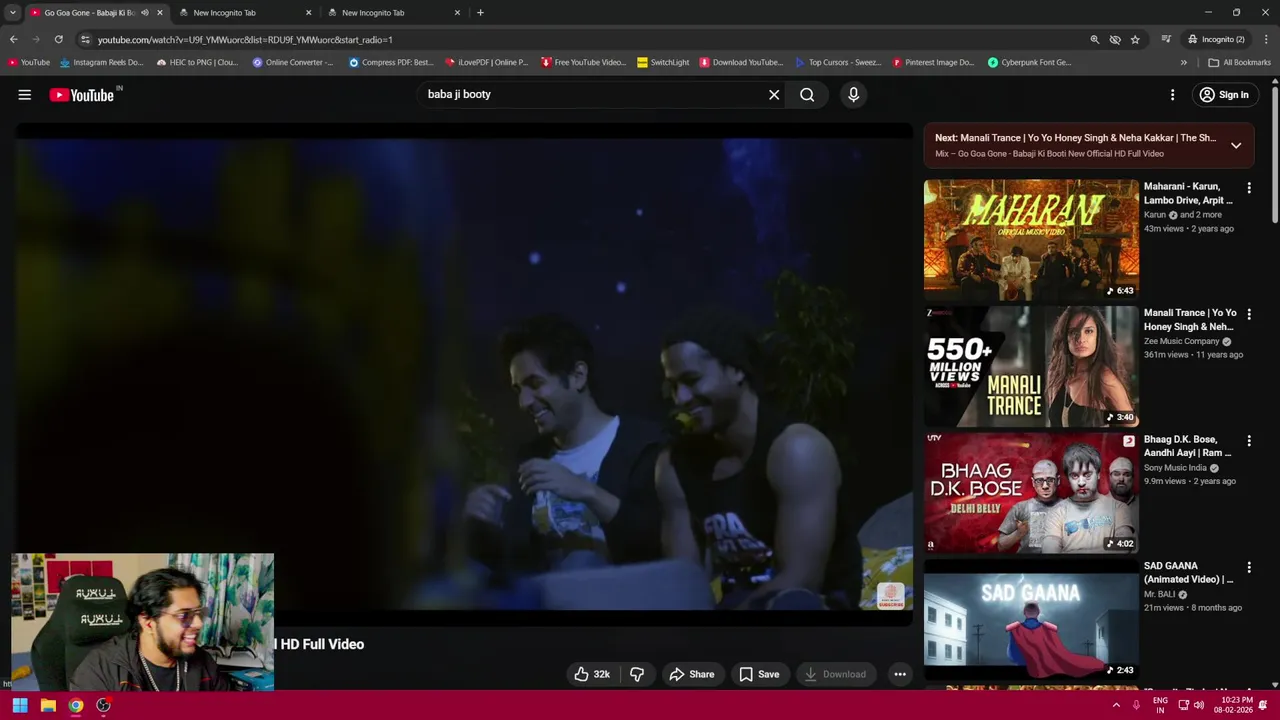Open the media control icon in toolbar
The width and height of the screenshot is (1280, 720).
1166,40
